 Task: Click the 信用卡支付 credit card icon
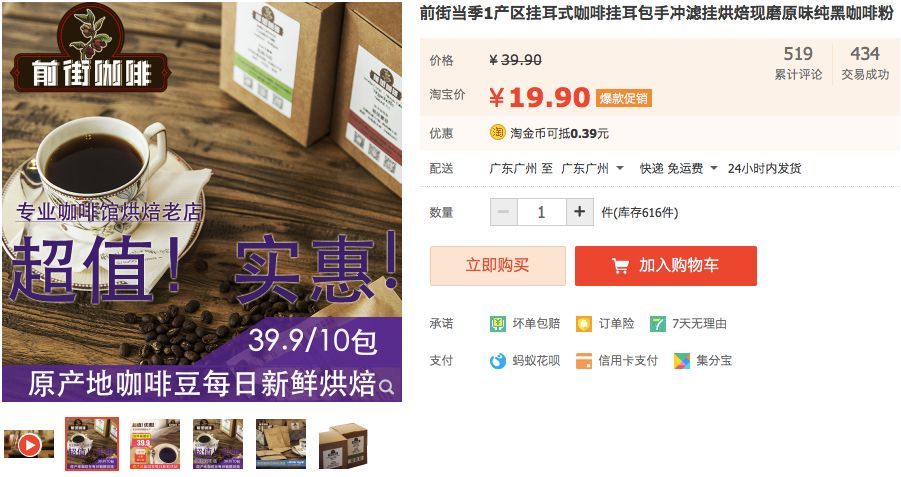click(583, 361)
